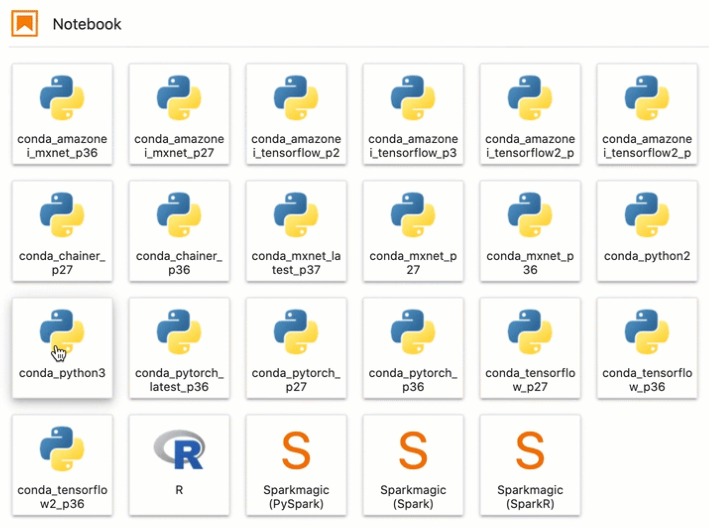Open conda_amazonei_tensorflow_p3 kernel card
Image resolution: width=709 pixels, height=528 pixels.
tap(413, 114)
